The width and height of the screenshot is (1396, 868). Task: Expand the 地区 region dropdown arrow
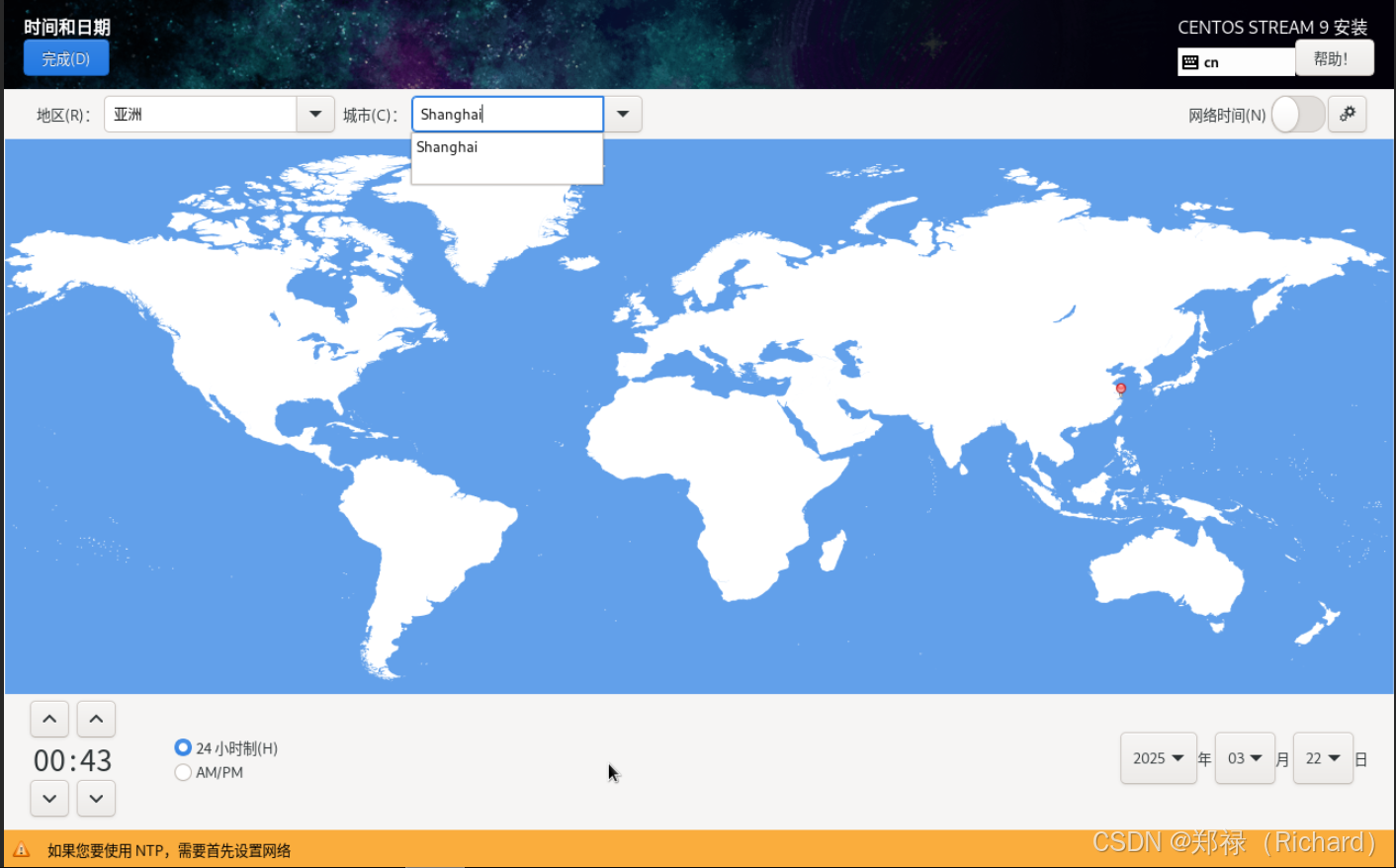[x=315, y=114]
